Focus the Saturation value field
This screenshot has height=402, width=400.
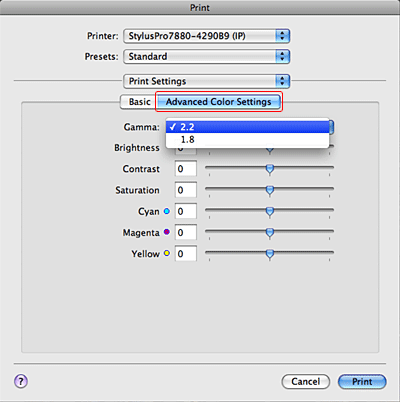pyautogui.click(x=186, y=190)
